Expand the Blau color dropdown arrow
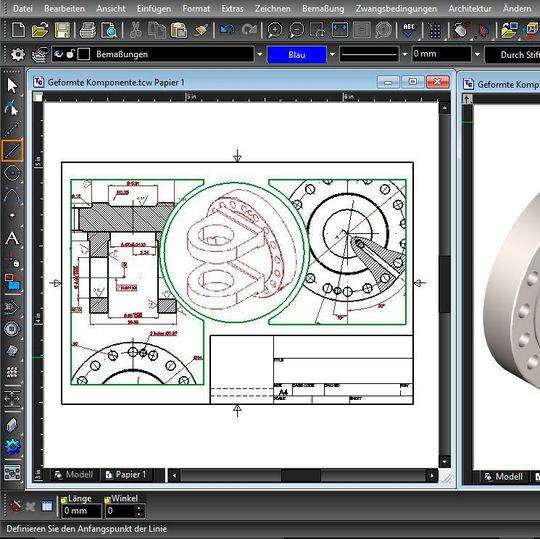The height and width of the screenshot is (539, 540). (x=332, y=54)
